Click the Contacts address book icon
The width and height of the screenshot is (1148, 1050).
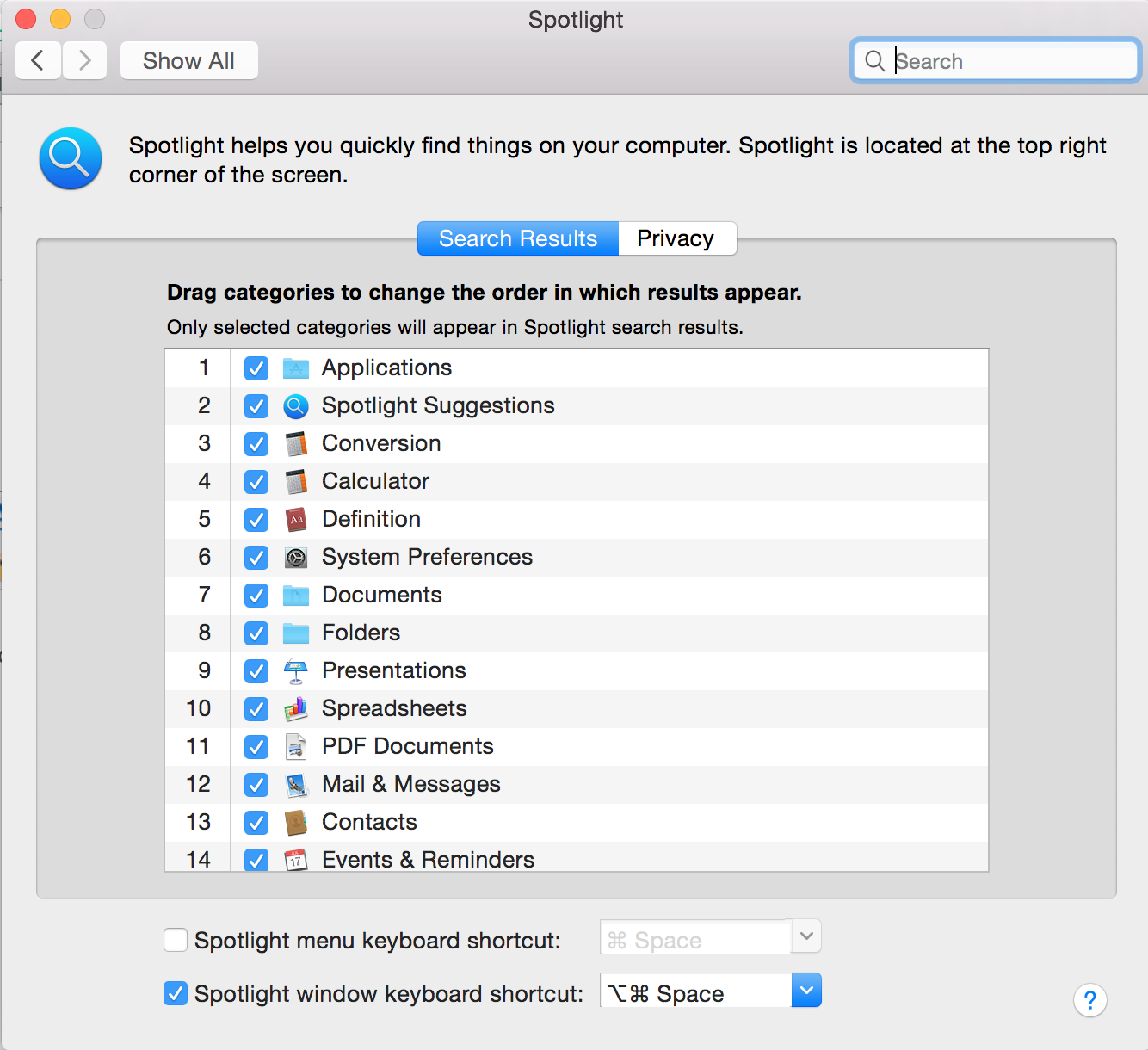296,823
